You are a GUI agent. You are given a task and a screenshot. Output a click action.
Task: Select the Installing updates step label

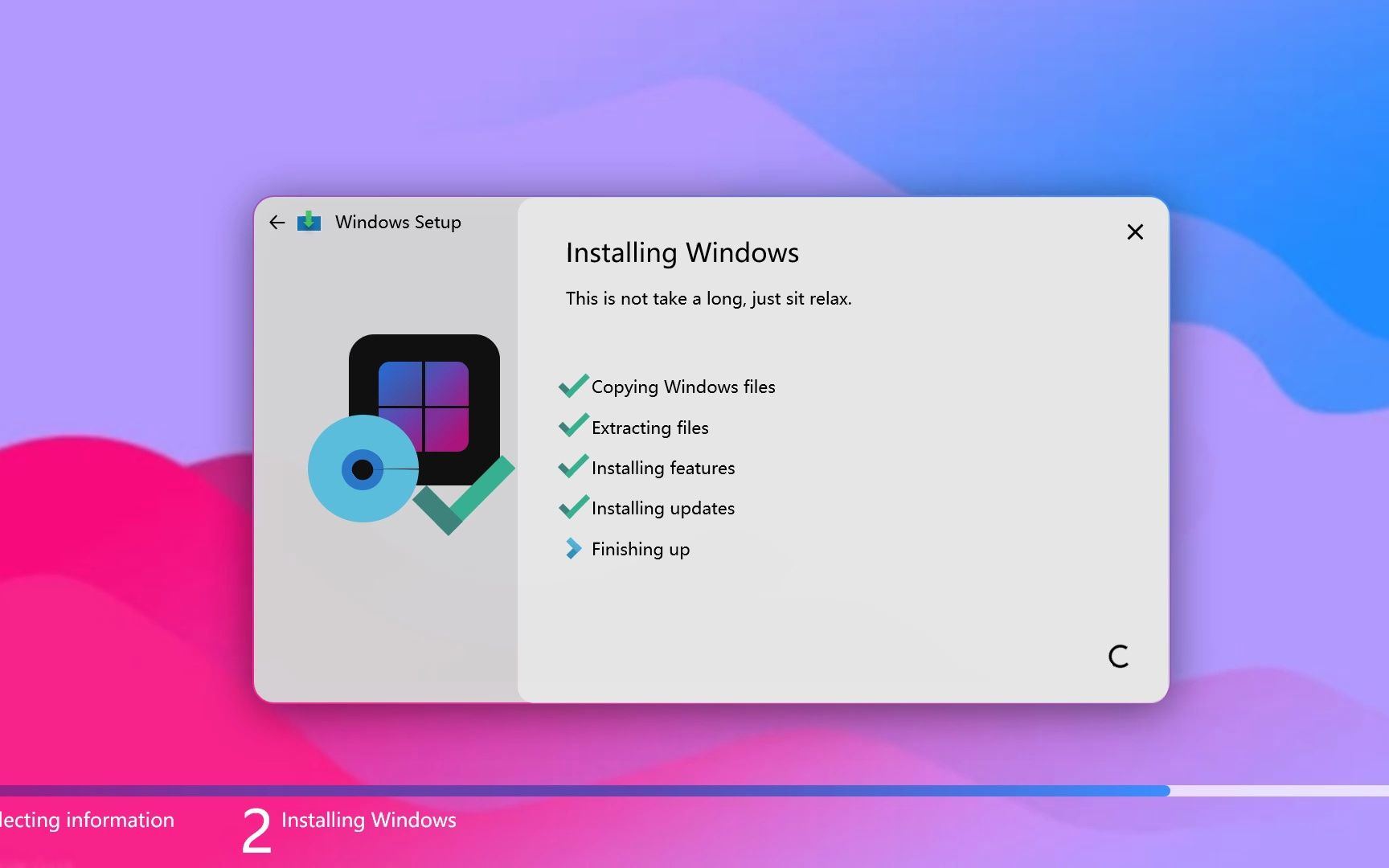click(662, 508)
